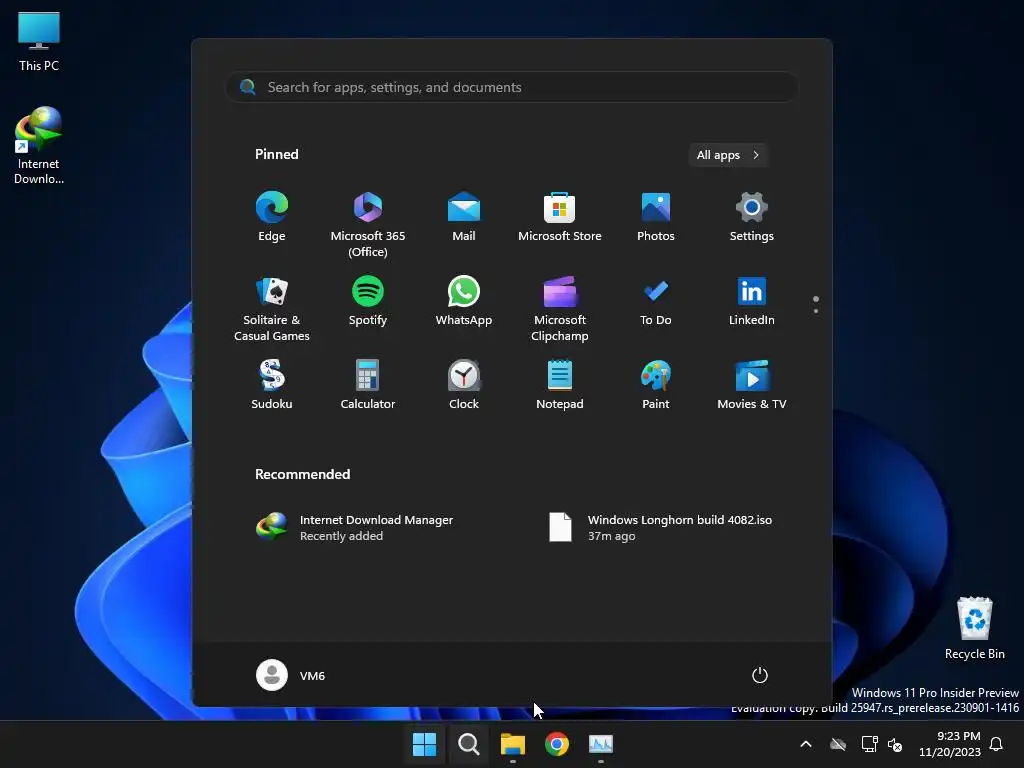Show hidden system tray icons chevron
1024x768 pixels.
click(806, 744)
